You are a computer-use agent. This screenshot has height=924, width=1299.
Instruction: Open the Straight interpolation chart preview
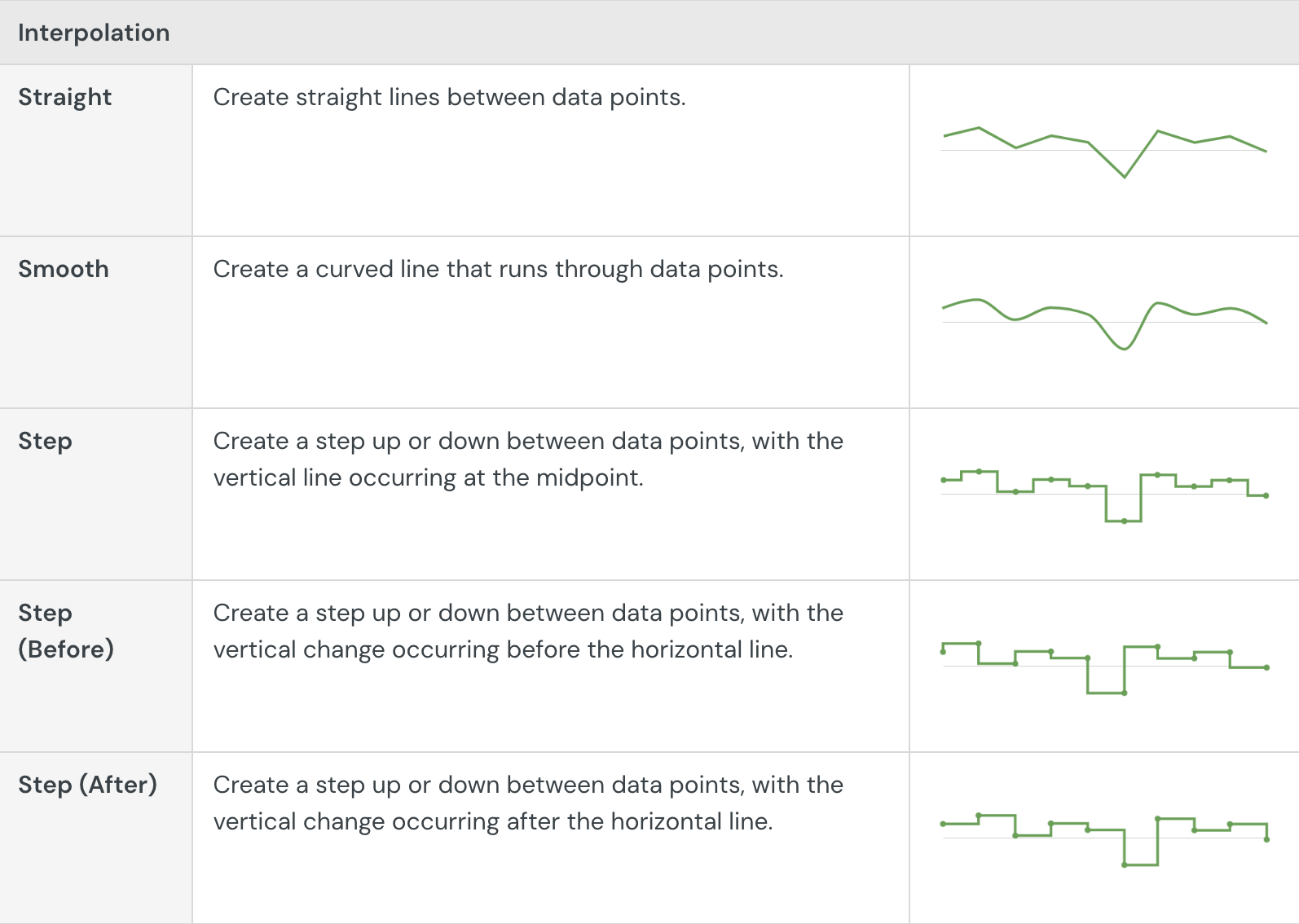[x=1104, y=152]
